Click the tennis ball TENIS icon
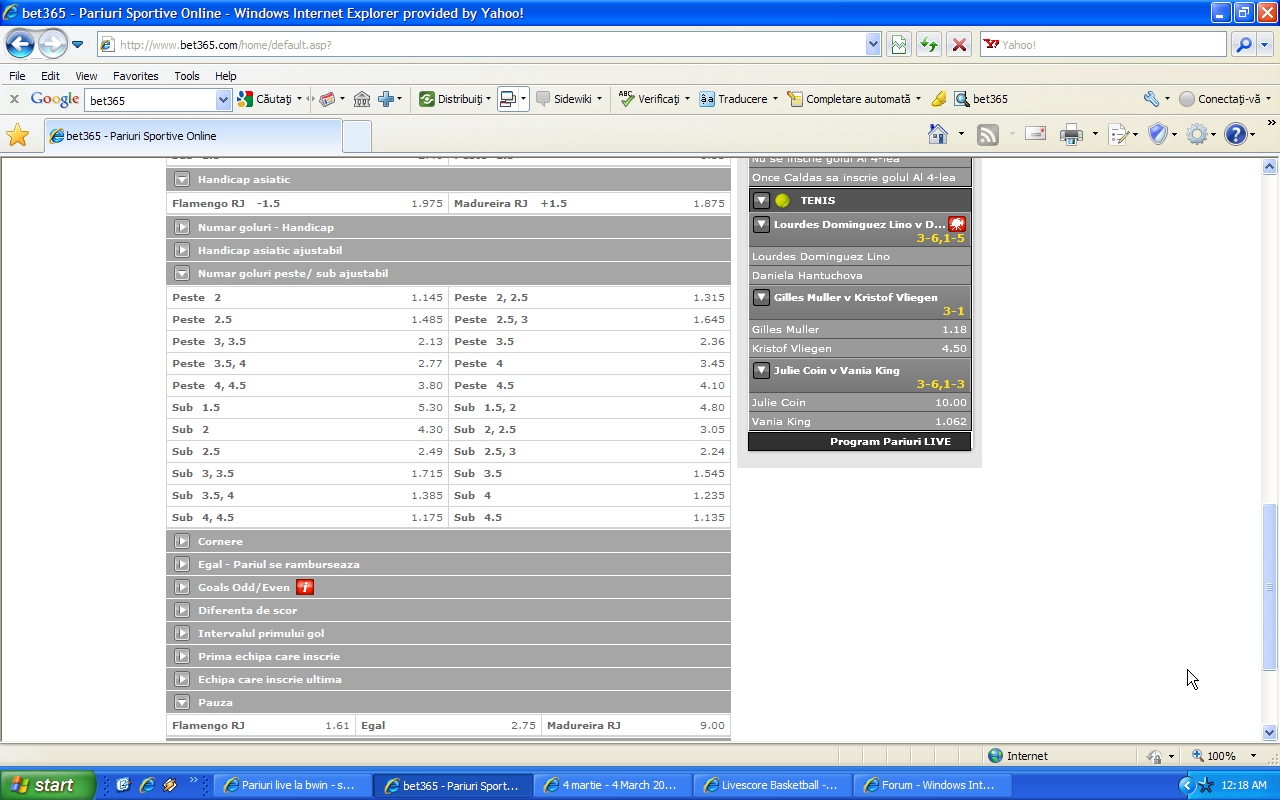Viewport: 1280px width, 800px height. coord(782,200)
